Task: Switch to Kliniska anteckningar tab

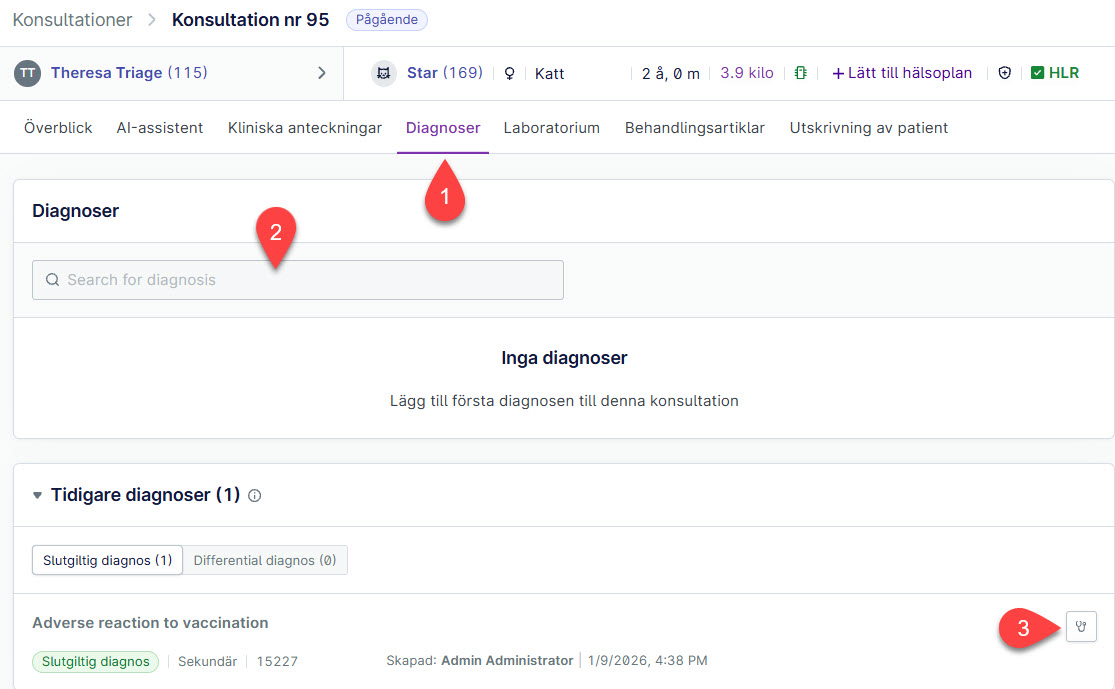Action: [x=304, y=128]
